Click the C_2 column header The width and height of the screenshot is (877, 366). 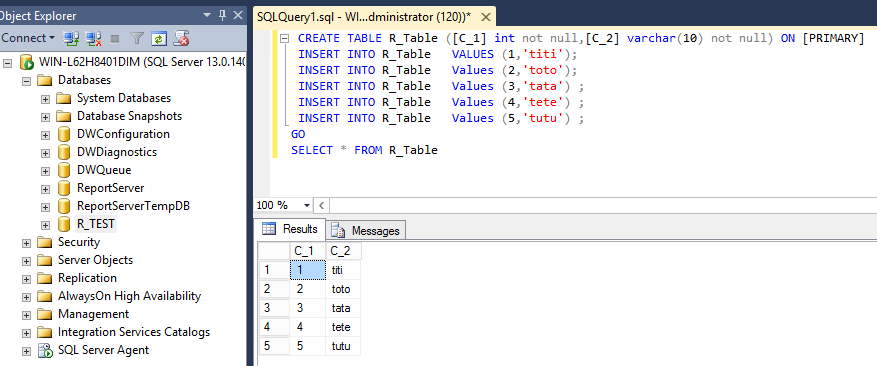[343, 251]
